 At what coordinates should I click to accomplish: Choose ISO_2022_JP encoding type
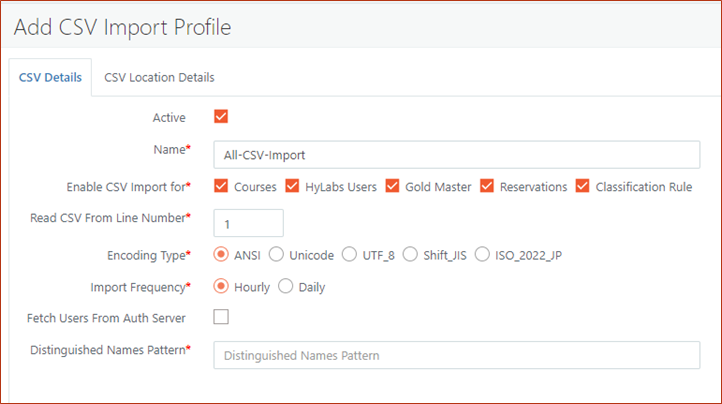tap(482, 255)
